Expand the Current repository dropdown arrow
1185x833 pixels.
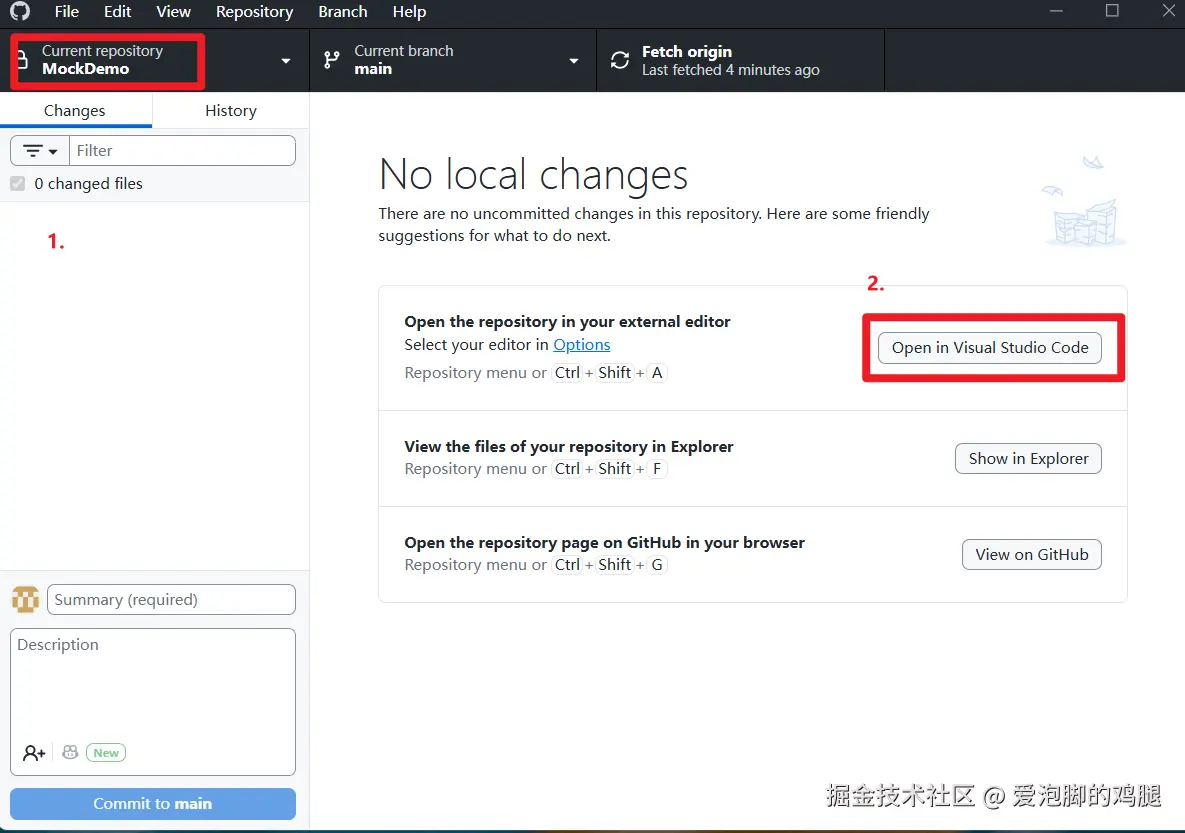[286, 60]
